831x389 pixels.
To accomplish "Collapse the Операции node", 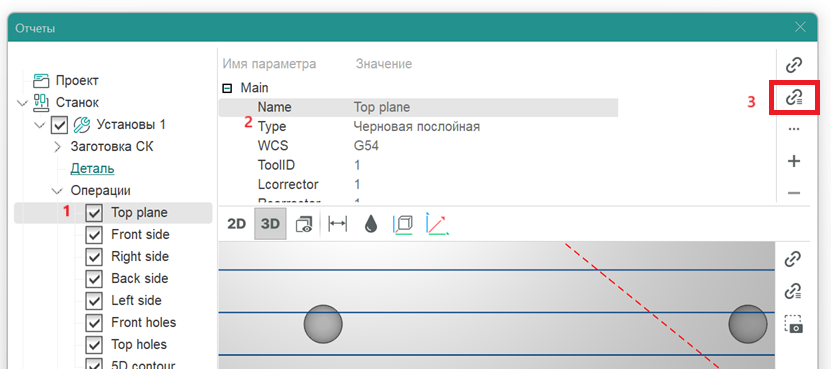I will (x=57, y=191).
